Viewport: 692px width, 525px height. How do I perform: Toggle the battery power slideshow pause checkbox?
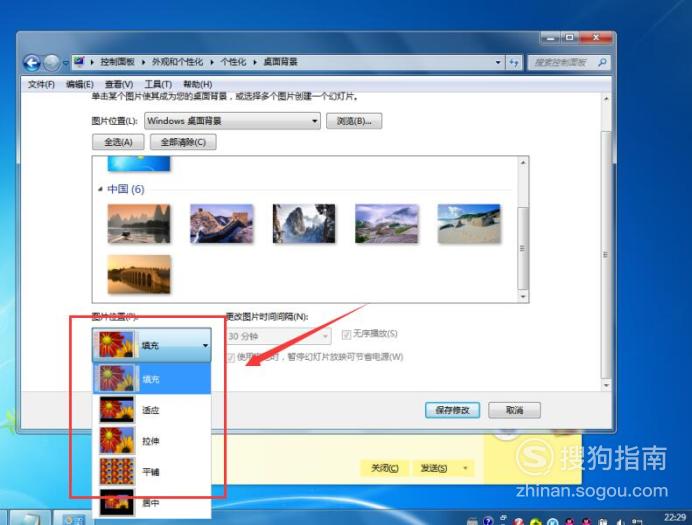tap(231, 357)
